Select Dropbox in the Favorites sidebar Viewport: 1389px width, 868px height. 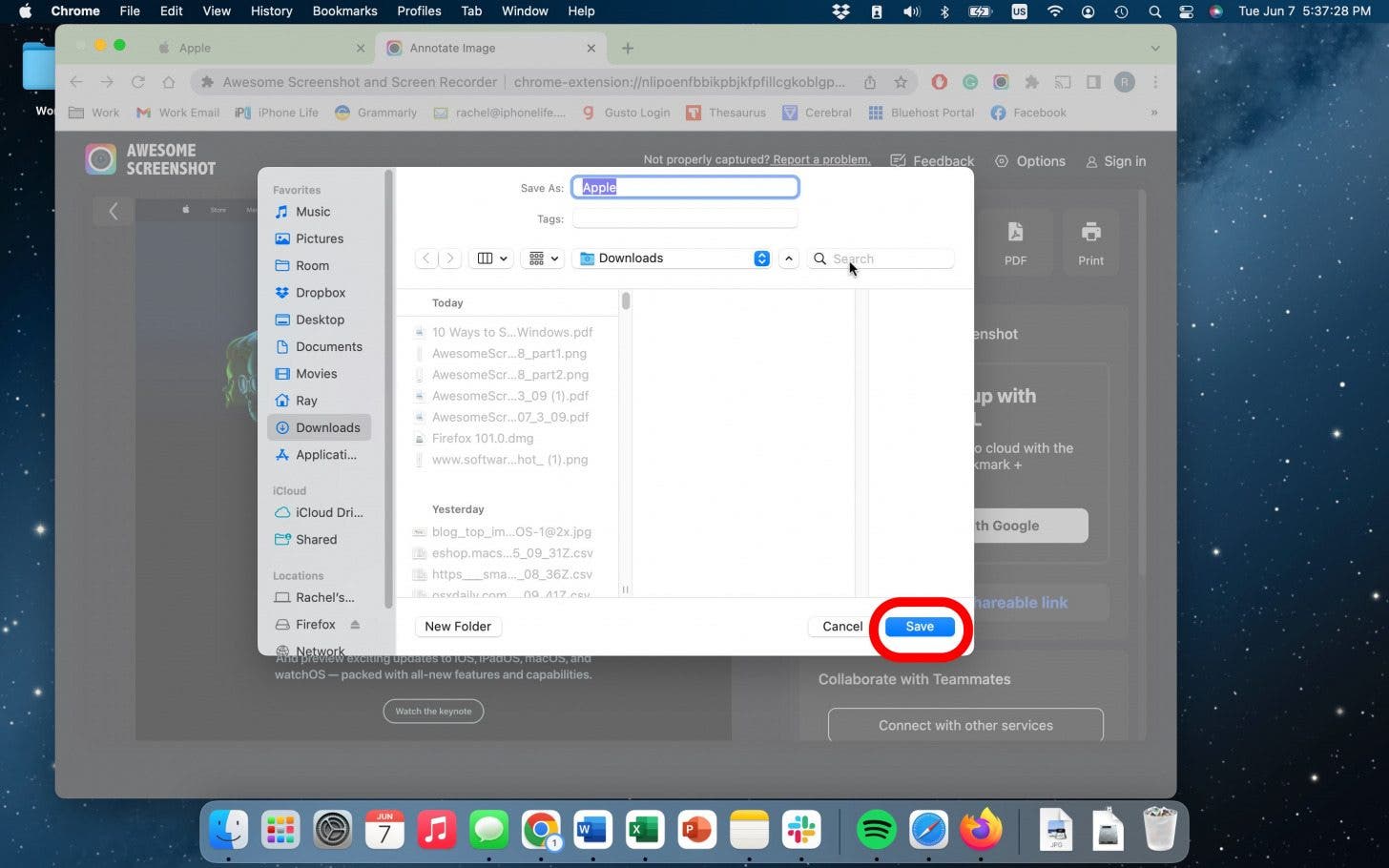pyautogui.click(x=320, y=293)
